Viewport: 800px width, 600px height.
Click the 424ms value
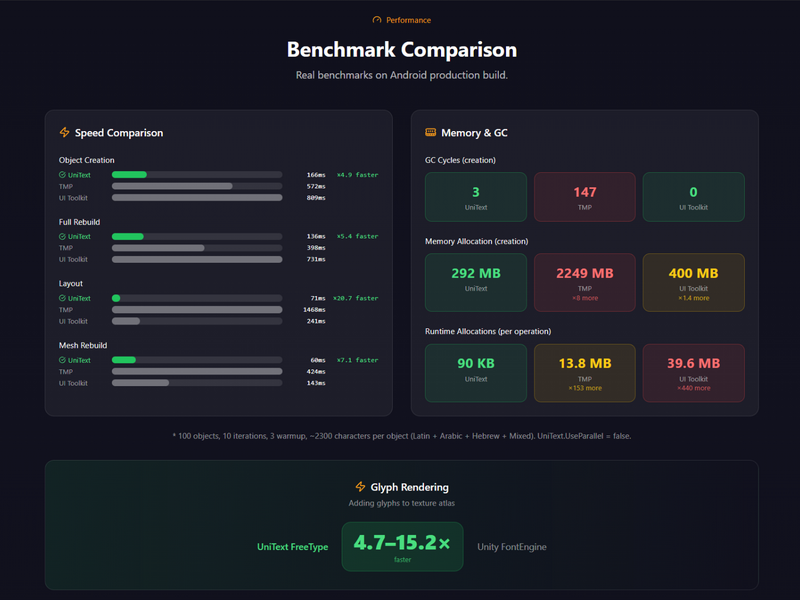[x=316, y=371]
